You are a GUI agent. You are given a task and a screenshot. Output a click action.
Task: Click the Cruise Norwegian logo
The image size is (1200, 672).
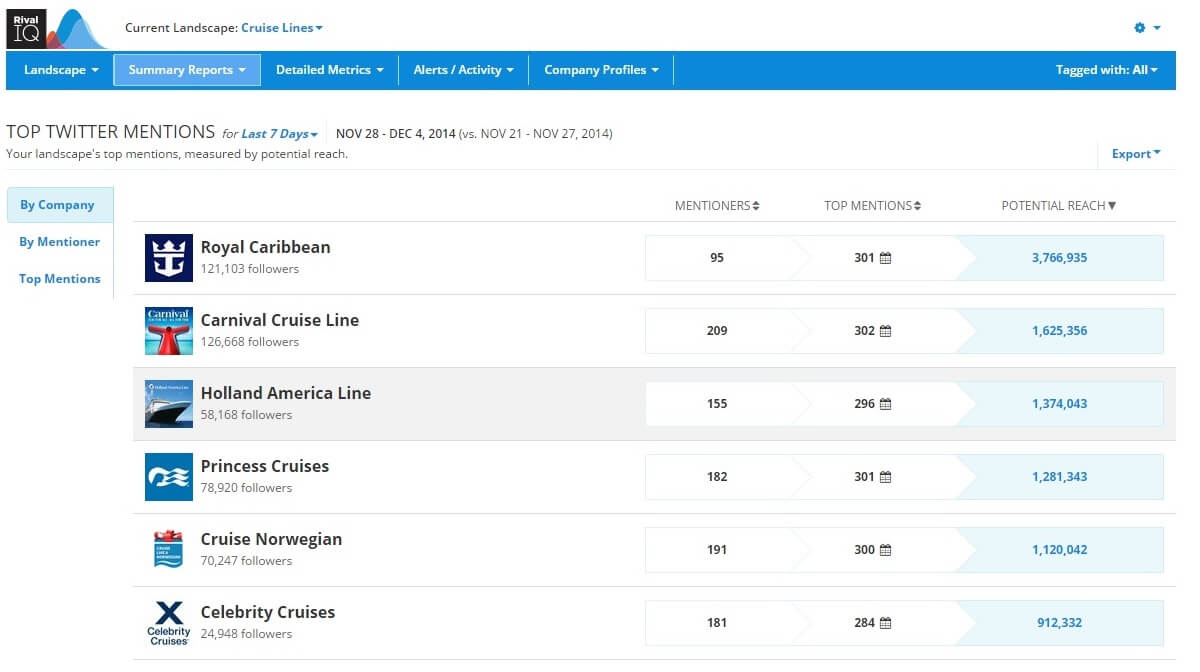pos(169,550)
